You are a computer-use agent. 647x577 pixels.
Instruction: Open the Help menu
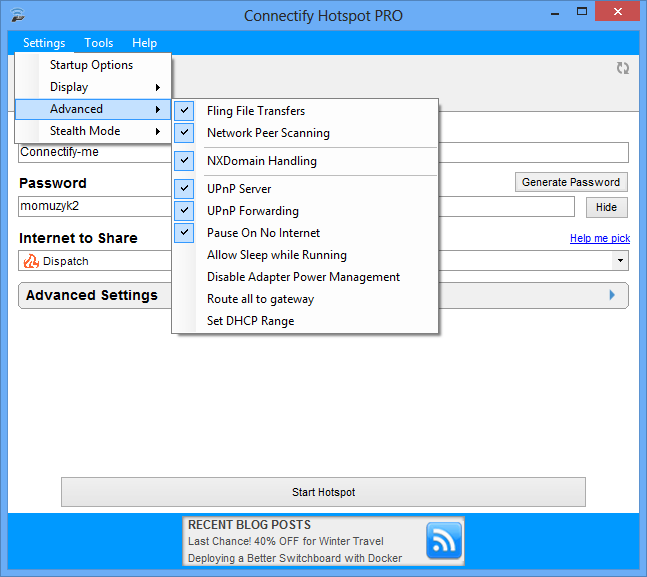[144, 43]
